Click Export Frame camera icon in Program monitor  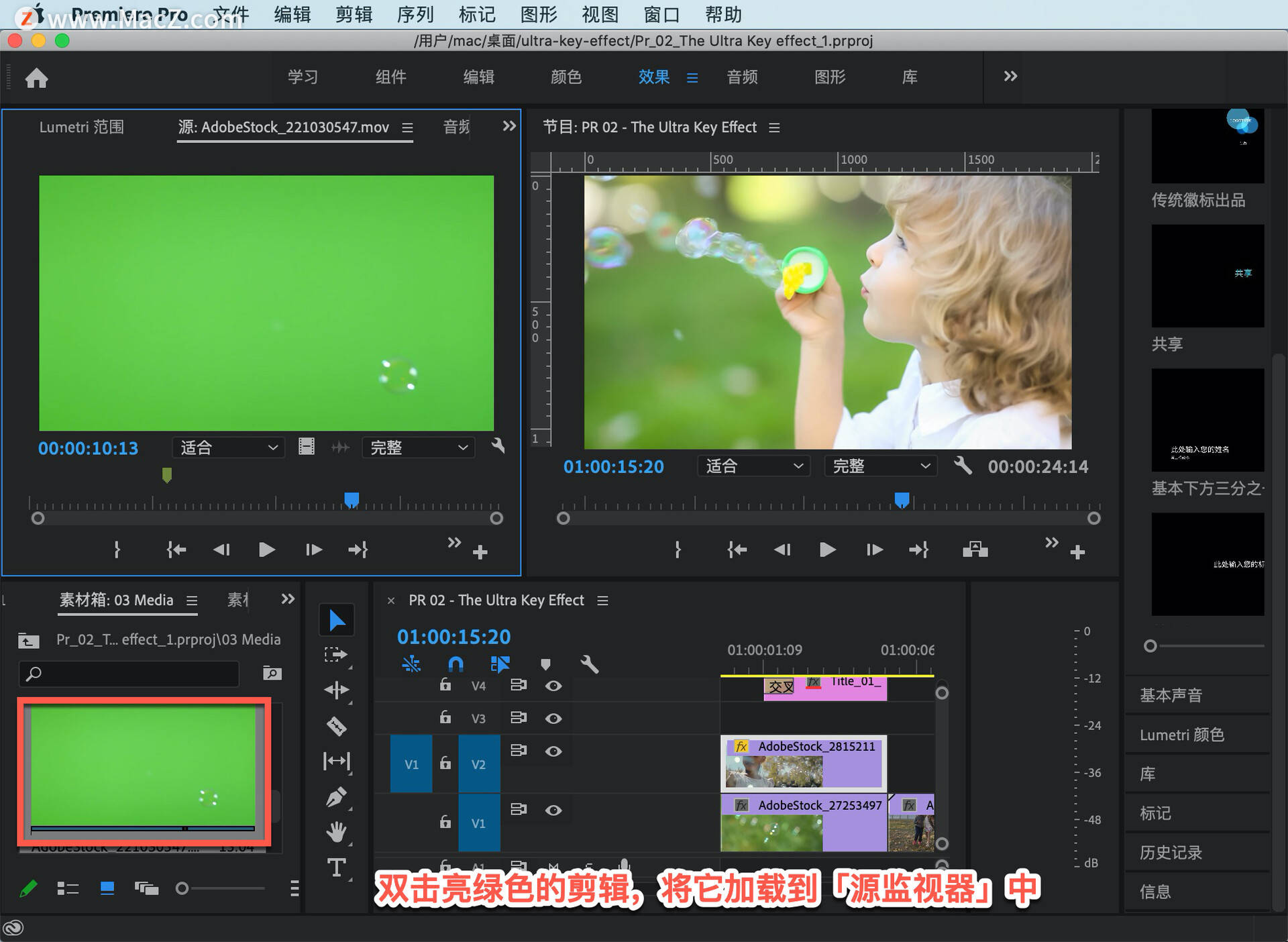point(975,550)
